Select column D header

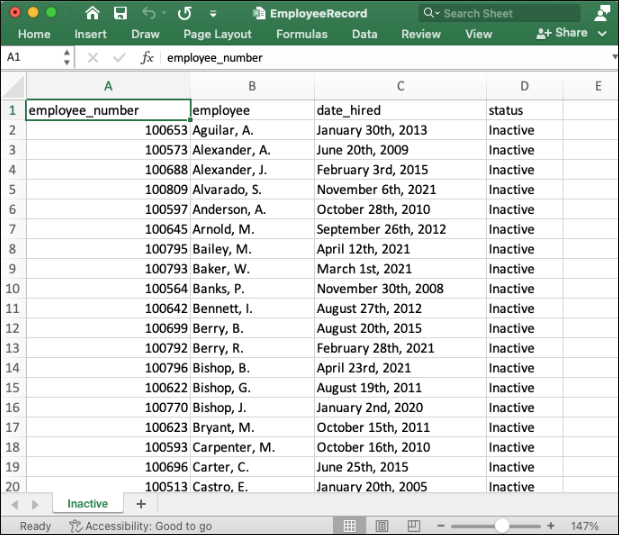tap(524, 86)
